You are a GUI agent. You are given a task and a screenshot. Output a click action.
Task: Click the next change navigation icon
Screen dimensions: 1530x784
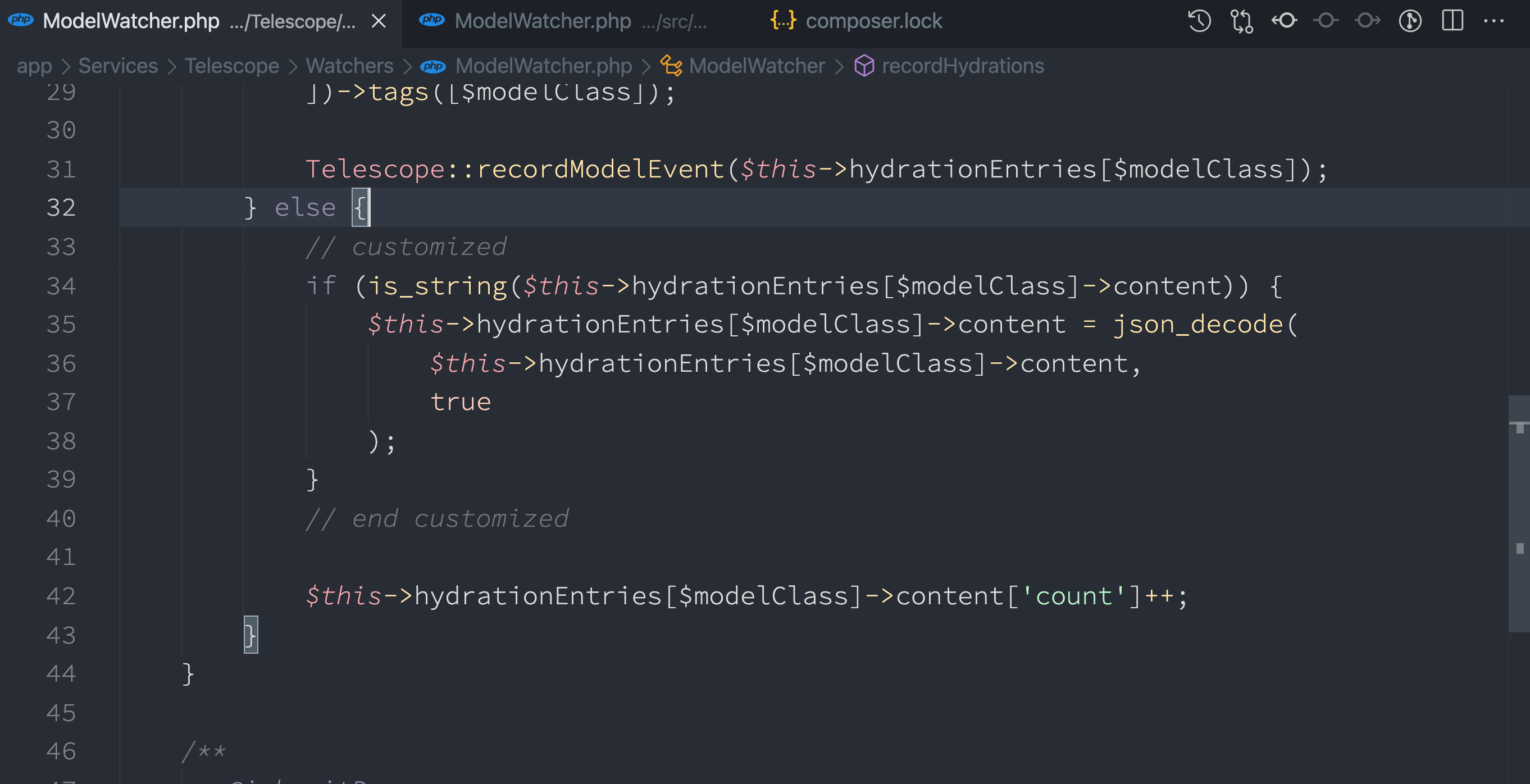tap(1368, 21)
